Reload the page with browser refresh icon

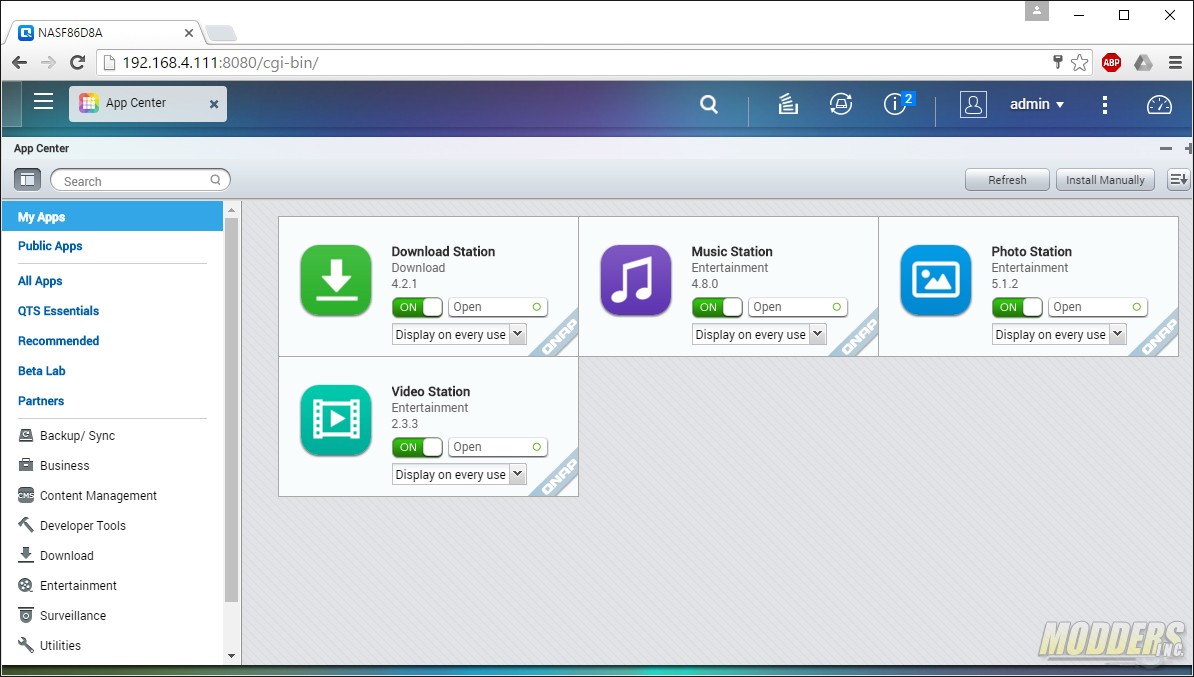coord(77,62)
